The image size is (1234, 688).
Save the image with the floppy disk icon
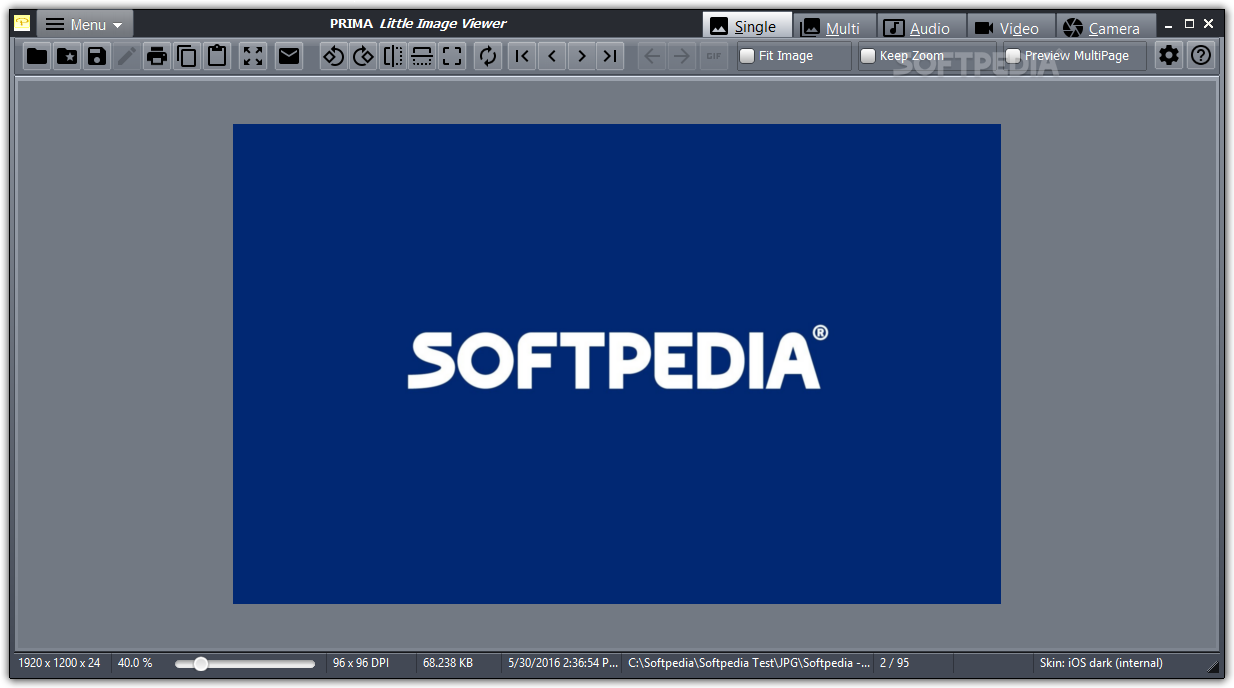point(97,56)
